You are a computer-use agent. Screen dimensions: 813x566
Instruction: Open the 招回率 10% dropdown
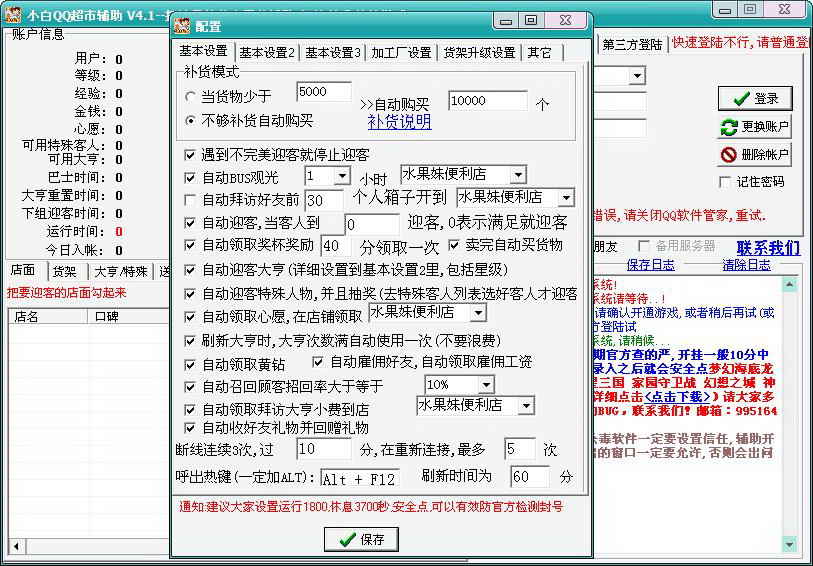(x=486, y=385)
